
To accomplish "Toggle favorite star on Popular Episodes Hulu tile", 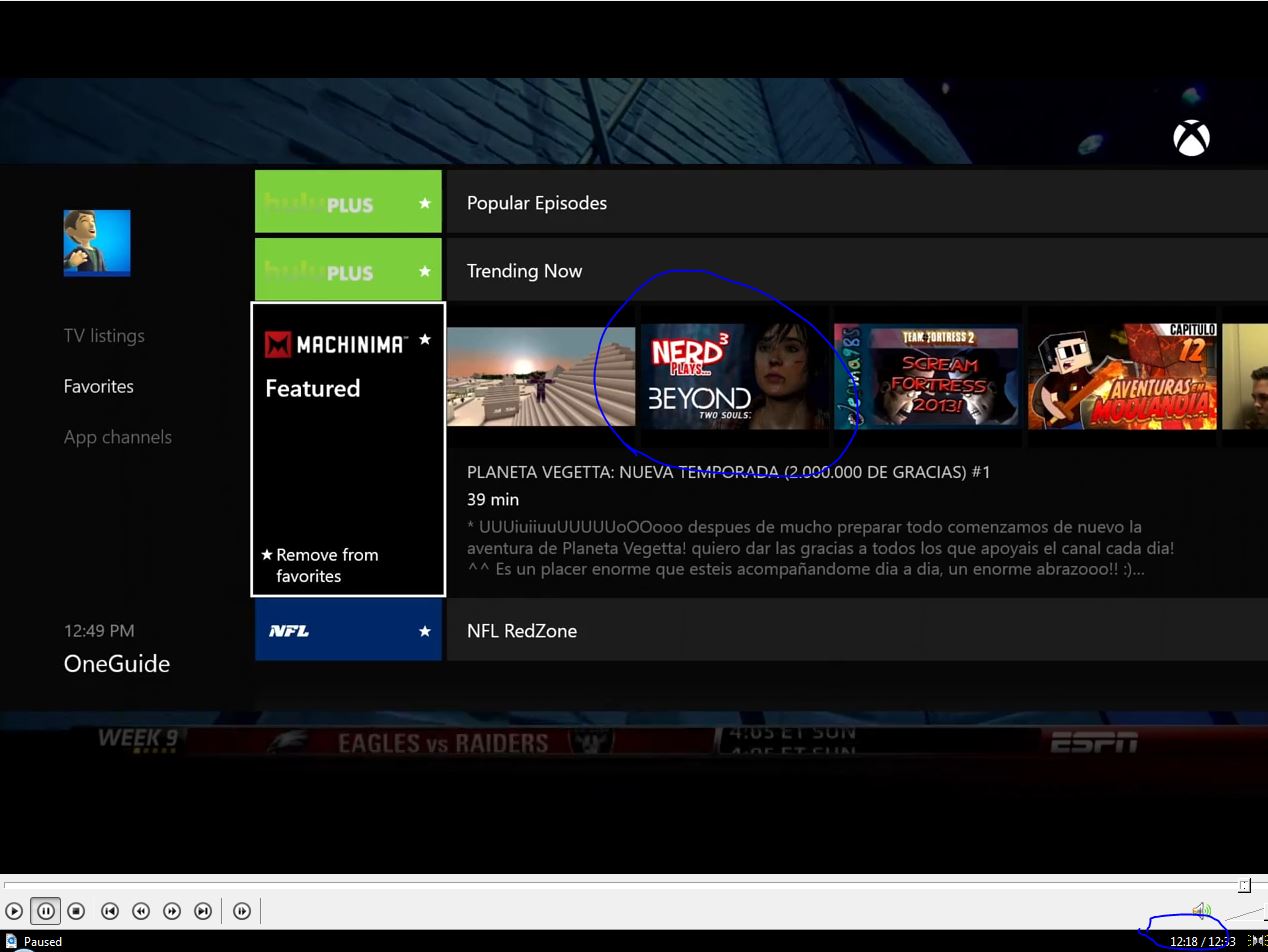I will pos(425,204).
